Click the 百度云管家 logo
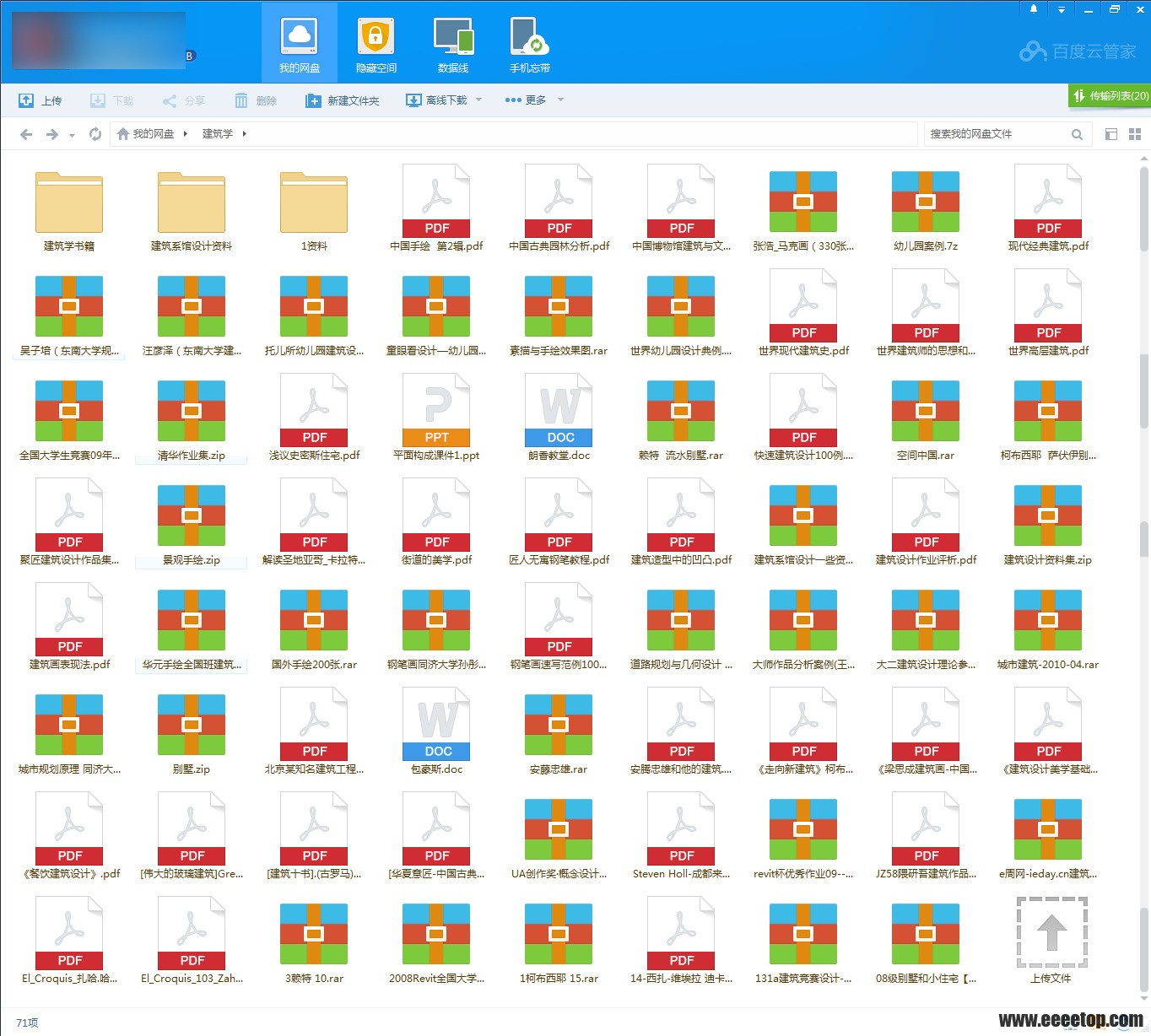Viewport: 1151px width, 1036px height. (1078, 51)
